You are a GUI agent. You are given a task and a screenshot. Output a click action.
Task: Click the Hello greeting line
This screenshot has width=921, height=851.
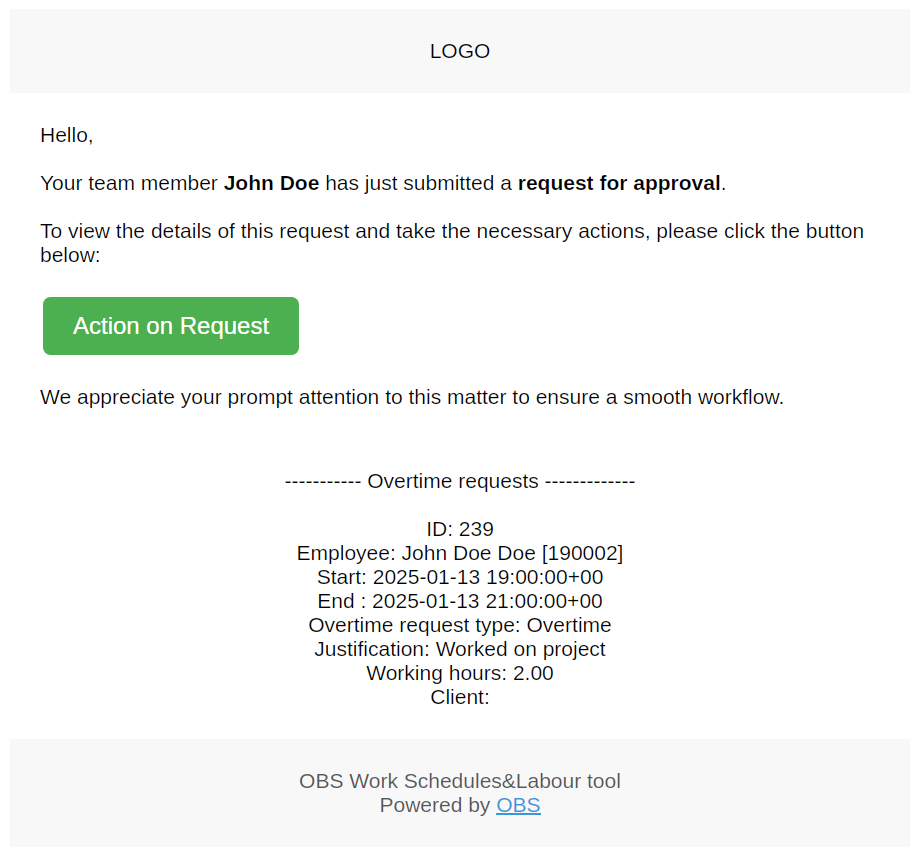[67, 135]
